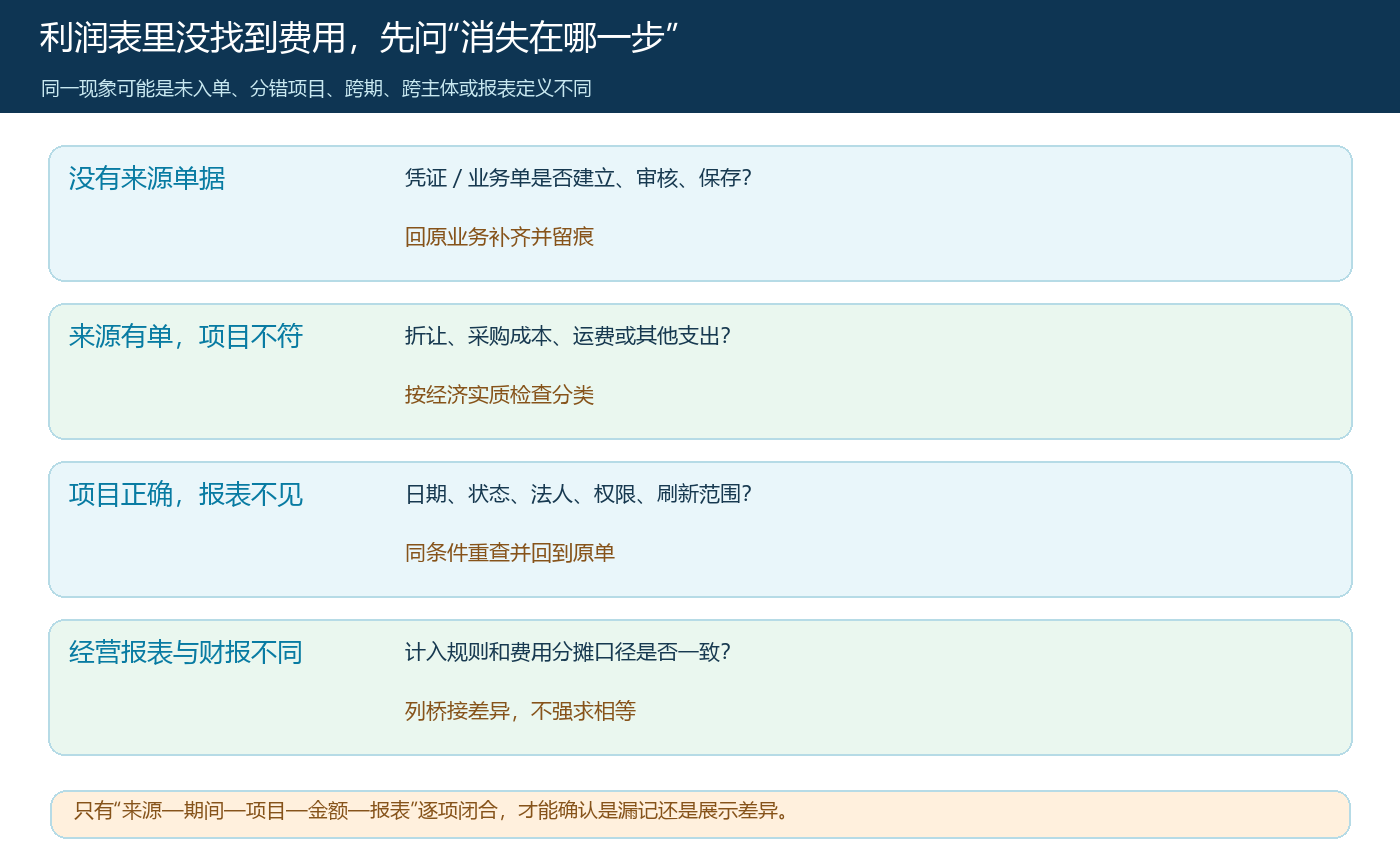
Task: Click the heading 来源有单，项目不符
Action: coord(186,337)
